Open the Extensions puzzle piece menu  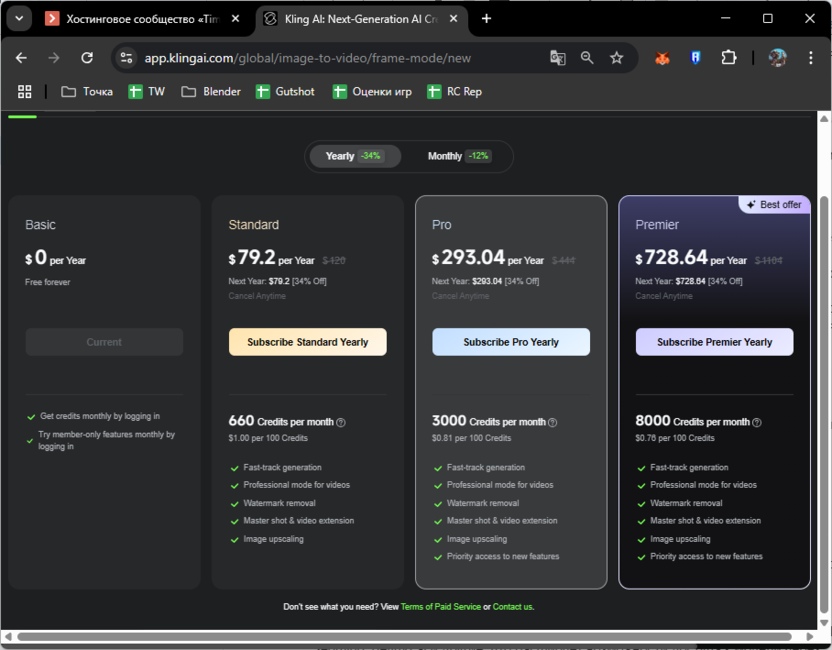click(x=728, y=58)
